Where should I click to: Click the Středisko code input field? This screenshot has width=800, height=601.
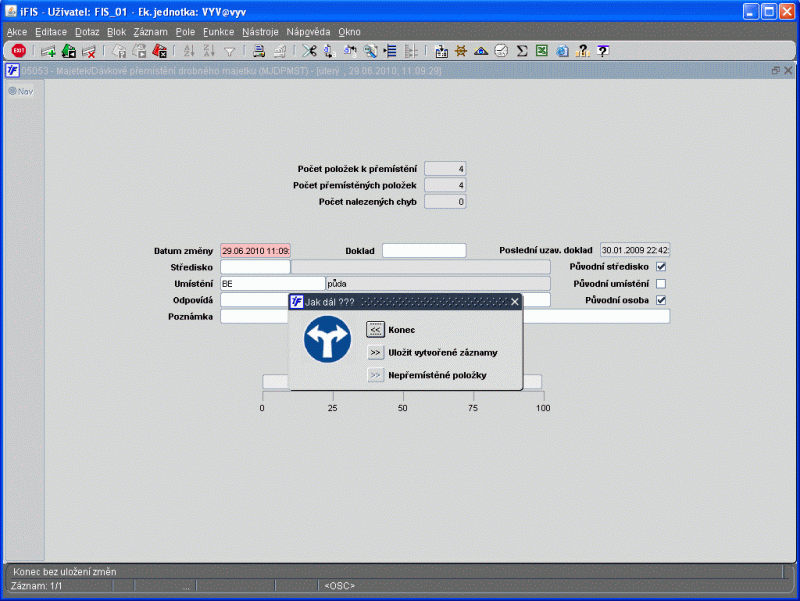coord(255,267)
